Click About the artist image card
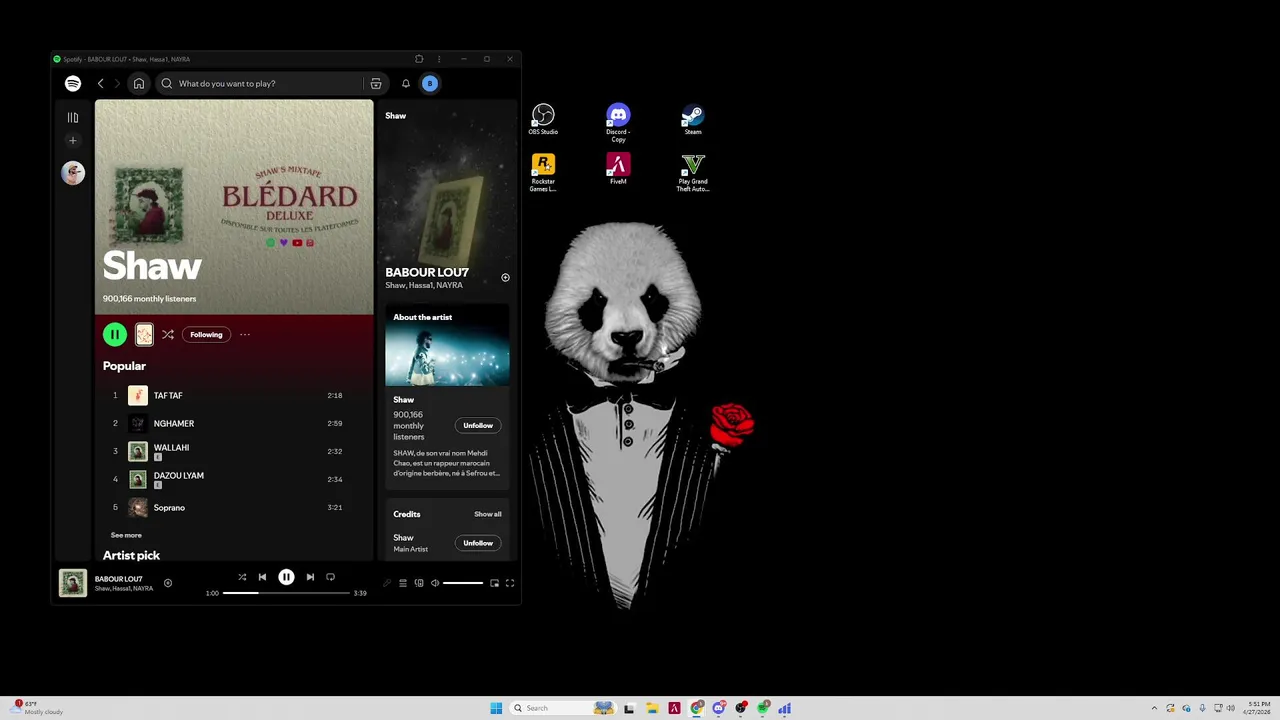The width and height of the screenshot is (1280, 720). pyautogui.click(x=447, y=346)
